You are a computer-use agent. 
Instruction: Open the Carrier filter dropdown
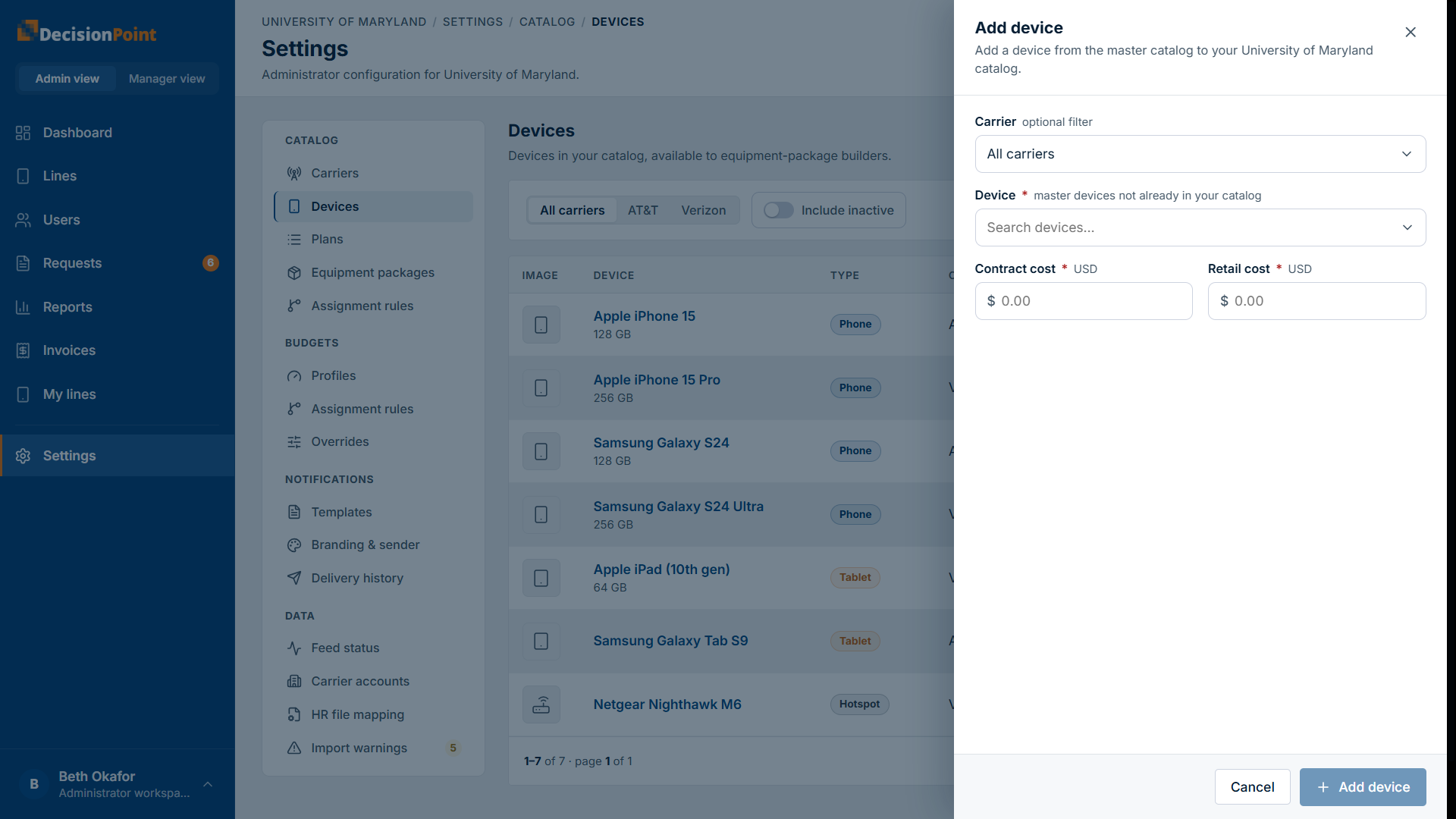click(x=1200, y=154)
